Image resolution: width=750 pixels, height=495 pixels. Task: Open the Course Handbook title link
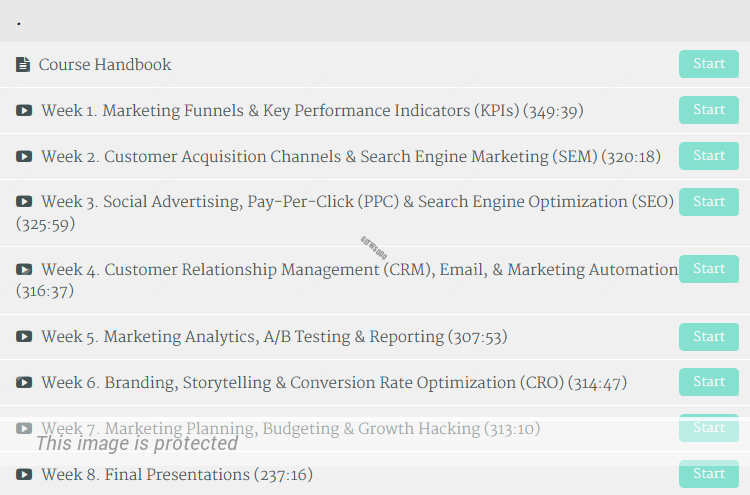[x=105, y=65]
